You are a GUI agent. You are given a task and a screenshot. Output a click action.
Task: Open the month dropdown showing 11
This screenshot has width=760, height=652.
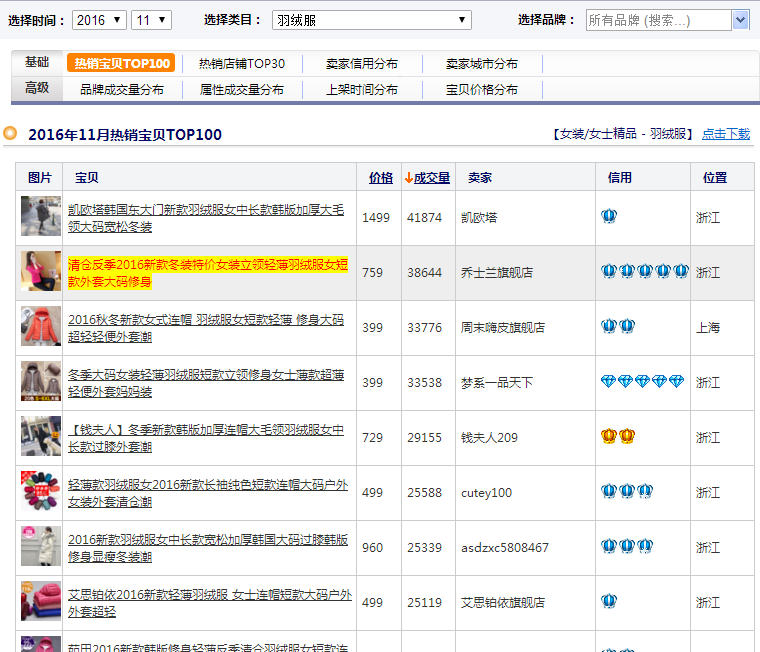(x=151, y=20)
